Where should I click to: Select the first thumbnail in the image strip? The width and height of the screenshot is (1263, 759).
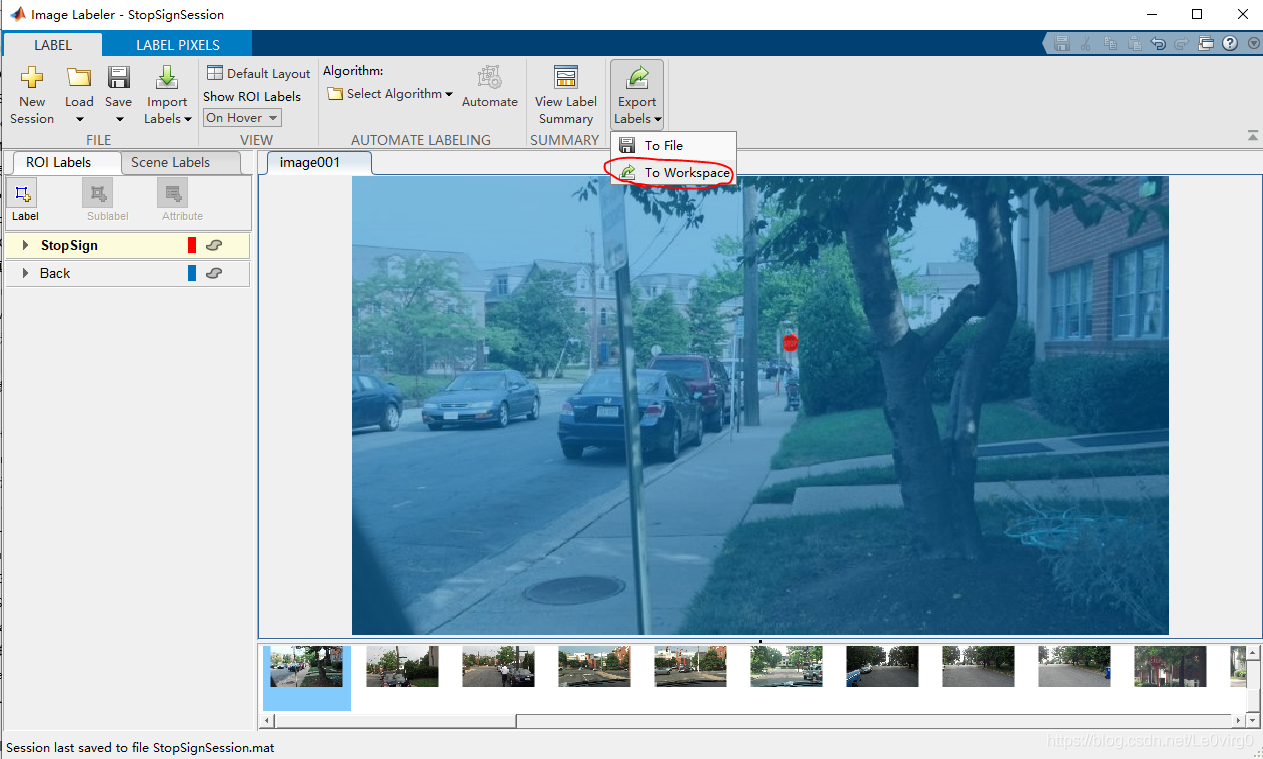[306, 666]
